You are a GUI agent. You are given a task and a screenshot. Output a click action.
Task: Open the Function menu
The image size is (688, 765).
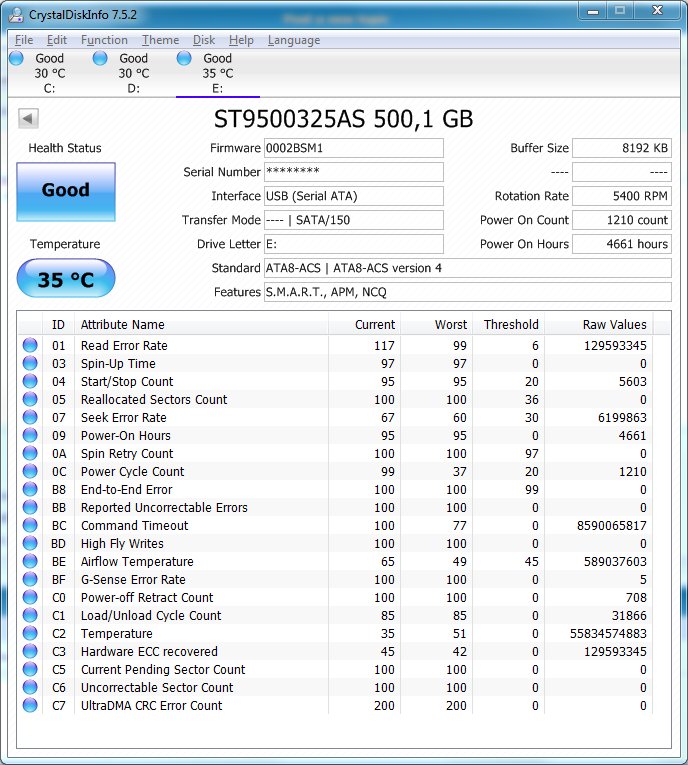(x=104, y=40)
